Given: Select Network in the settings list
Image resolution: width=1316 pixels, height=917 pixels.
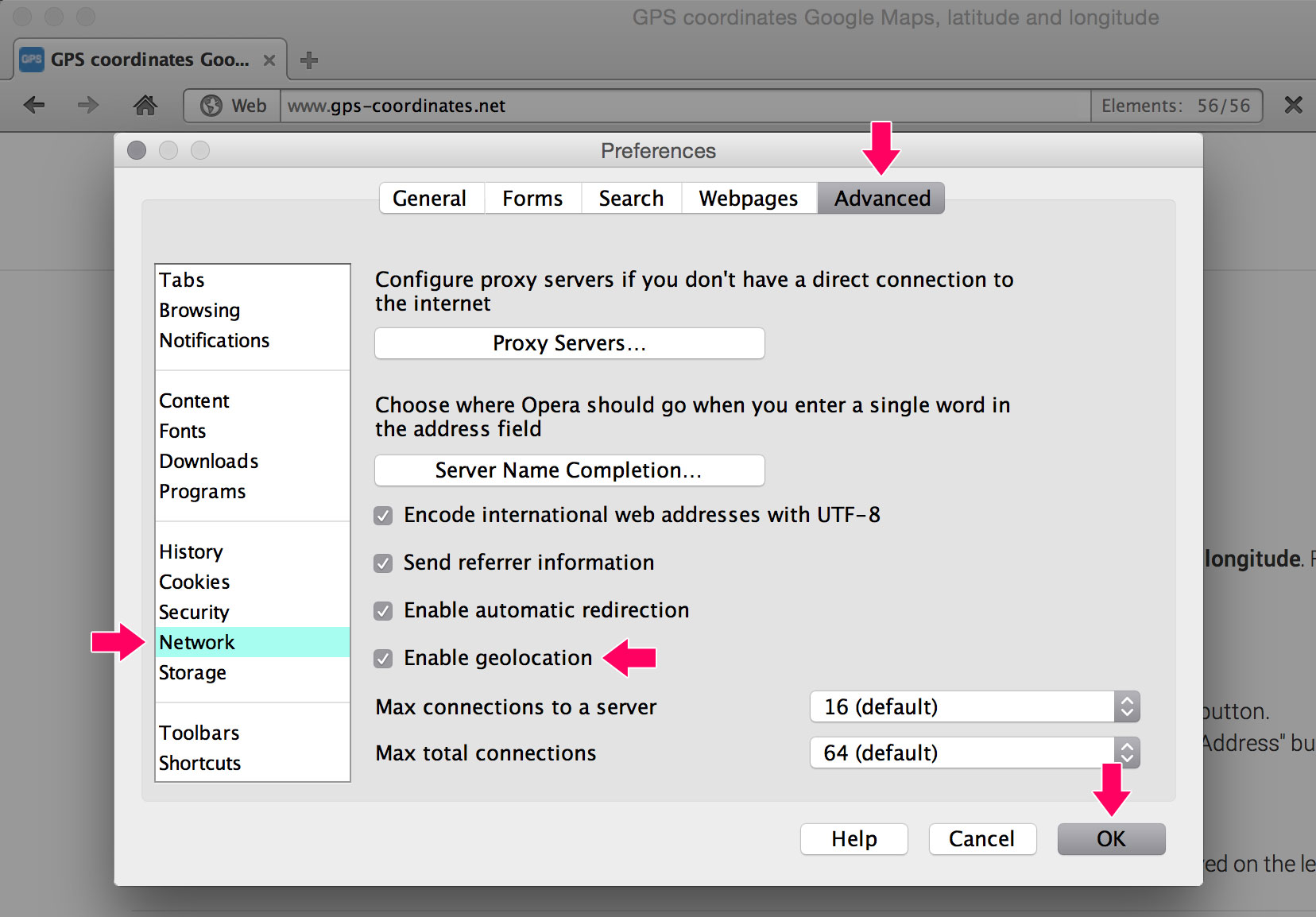Looking at the screenshot, I should tap(253, 642).
